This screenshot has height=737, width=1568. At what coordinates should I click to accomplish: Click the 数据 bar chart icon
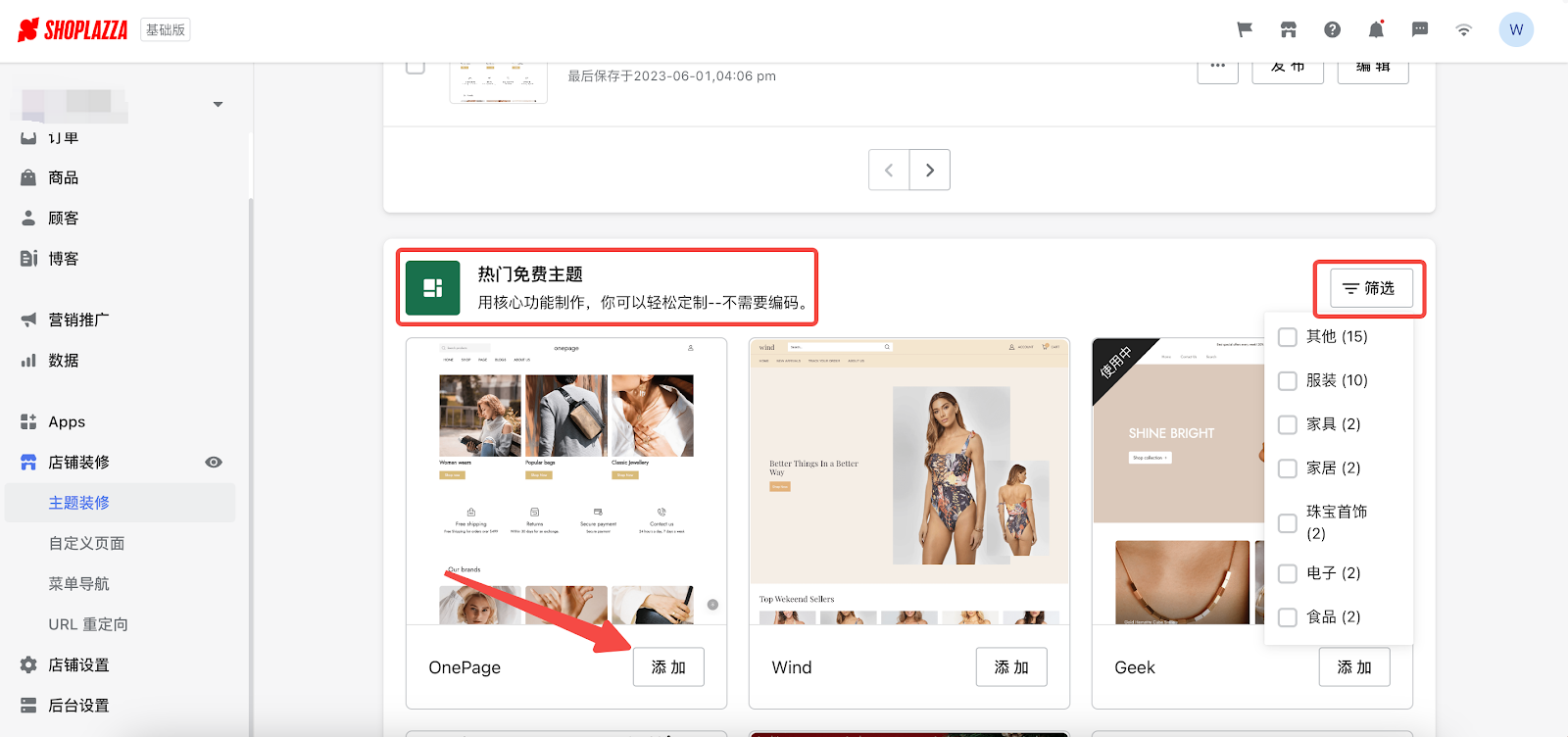pyautogui.click(x=28, y=360)
